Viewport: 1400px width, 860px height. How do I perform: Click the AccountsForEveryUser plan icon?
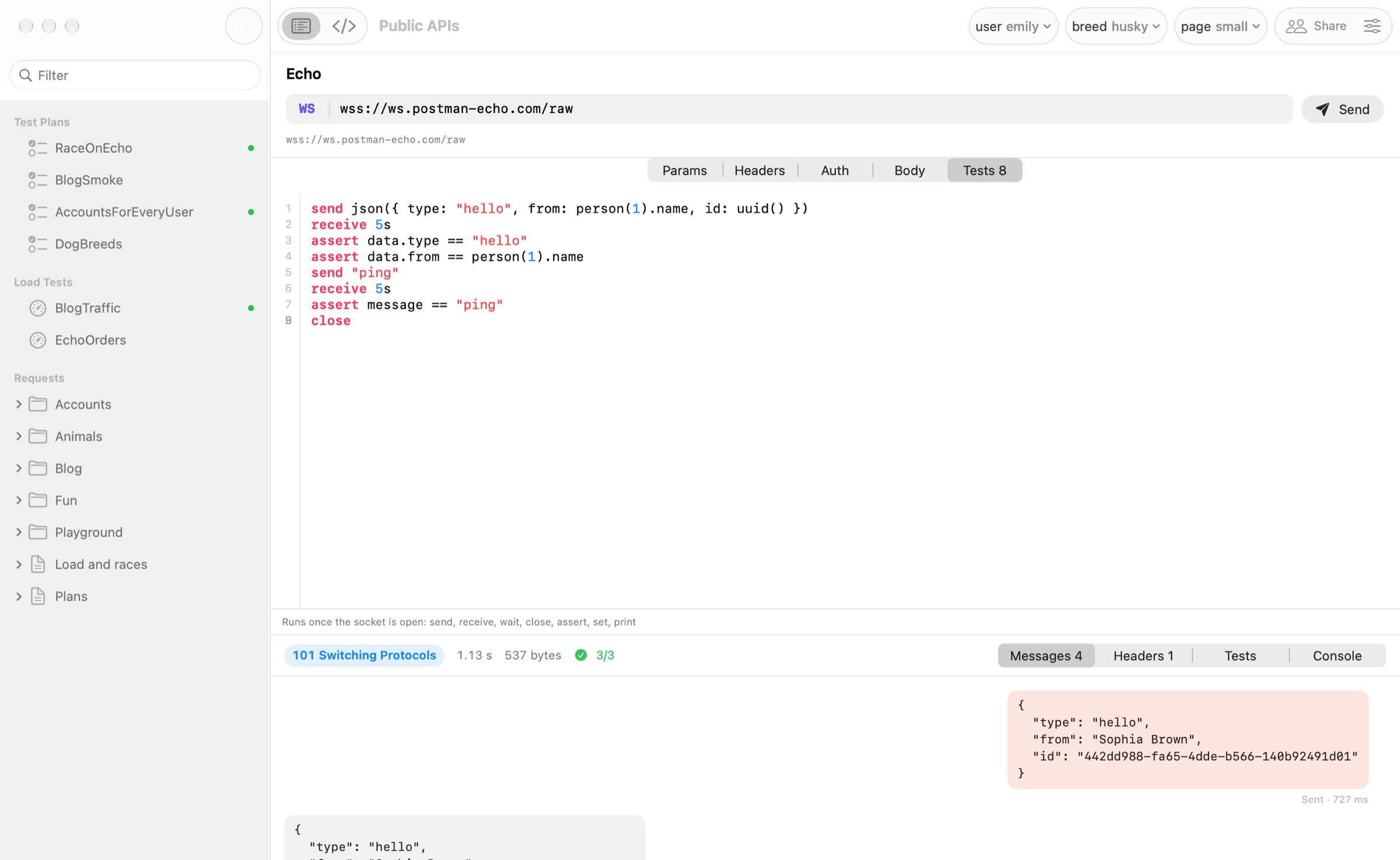tap(37, 212)
